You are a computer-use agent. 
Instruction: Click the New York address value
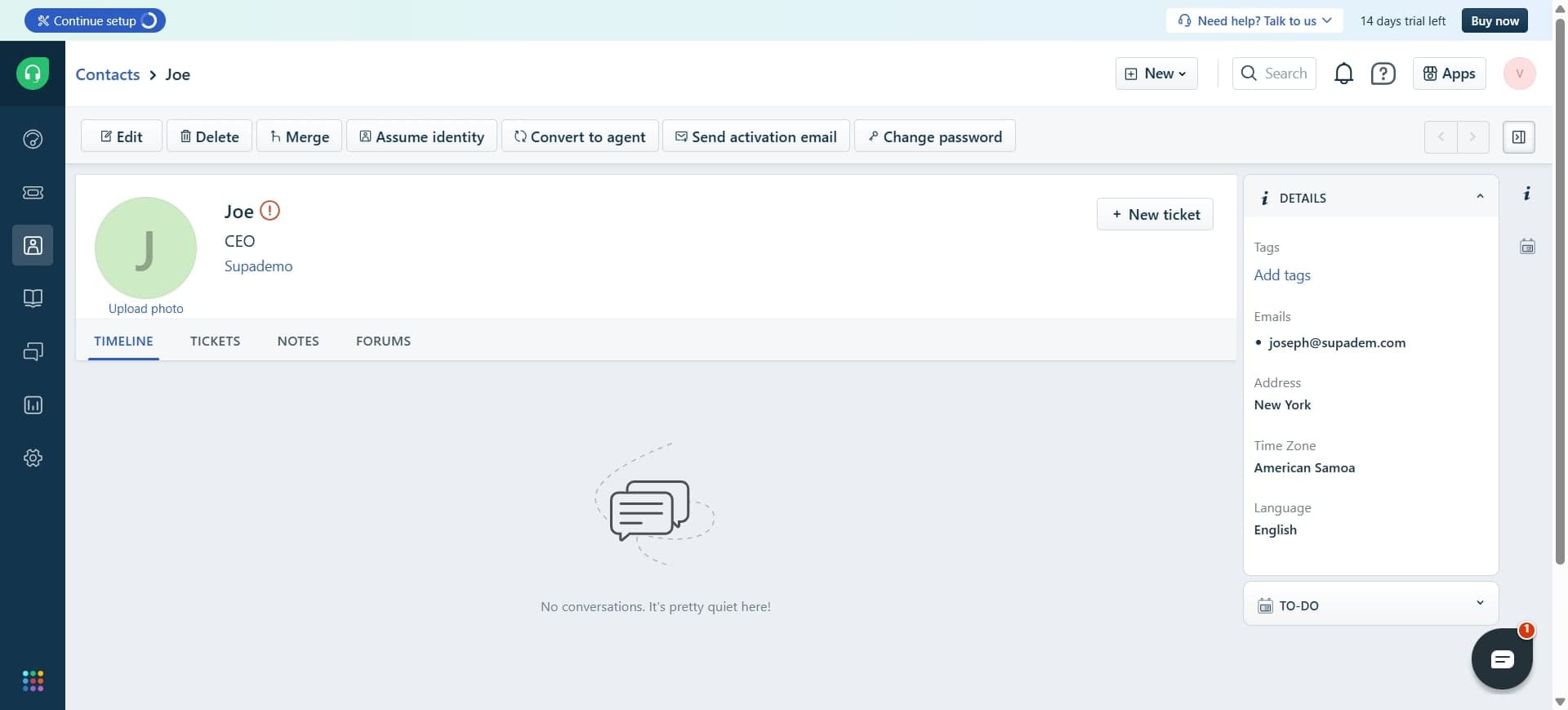(x=1282, y=405)
